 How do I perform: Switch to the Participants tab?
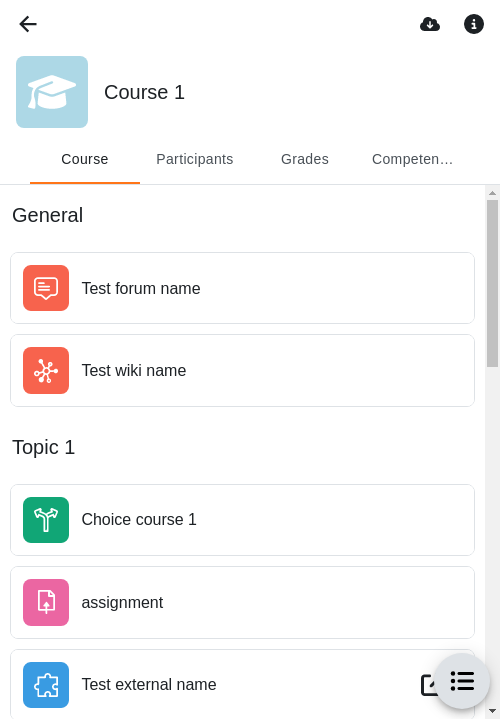(x=195, y=159)
